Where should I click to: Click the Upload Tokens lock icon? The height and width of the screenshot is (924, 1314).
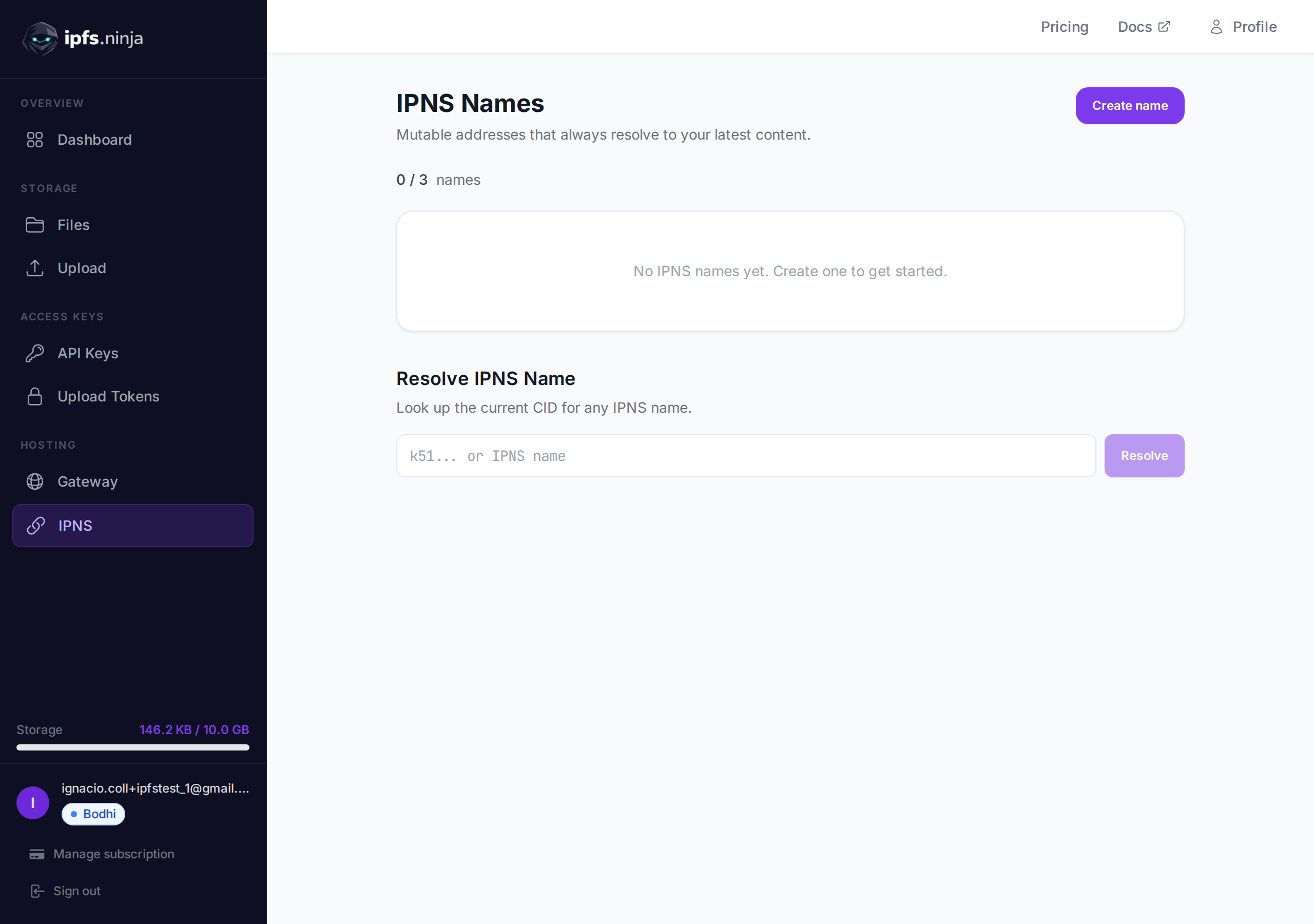click(x=35, y=396)
